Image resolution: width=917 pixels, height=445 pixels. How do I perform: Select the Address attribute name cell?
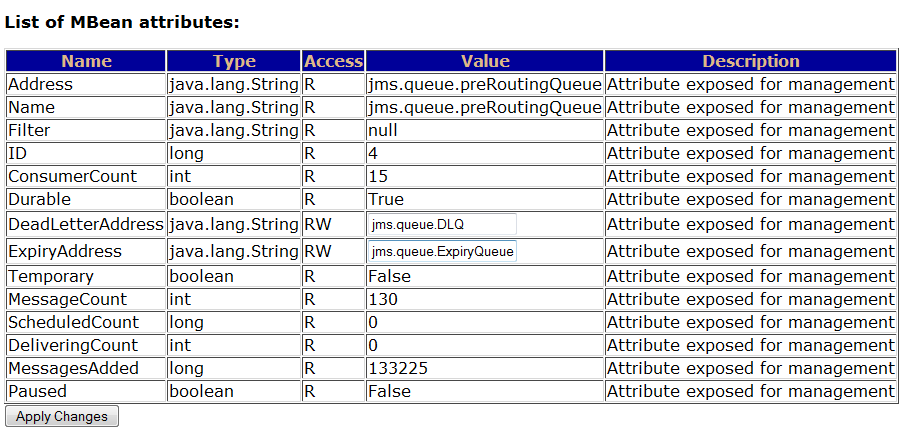coord(86,84)
